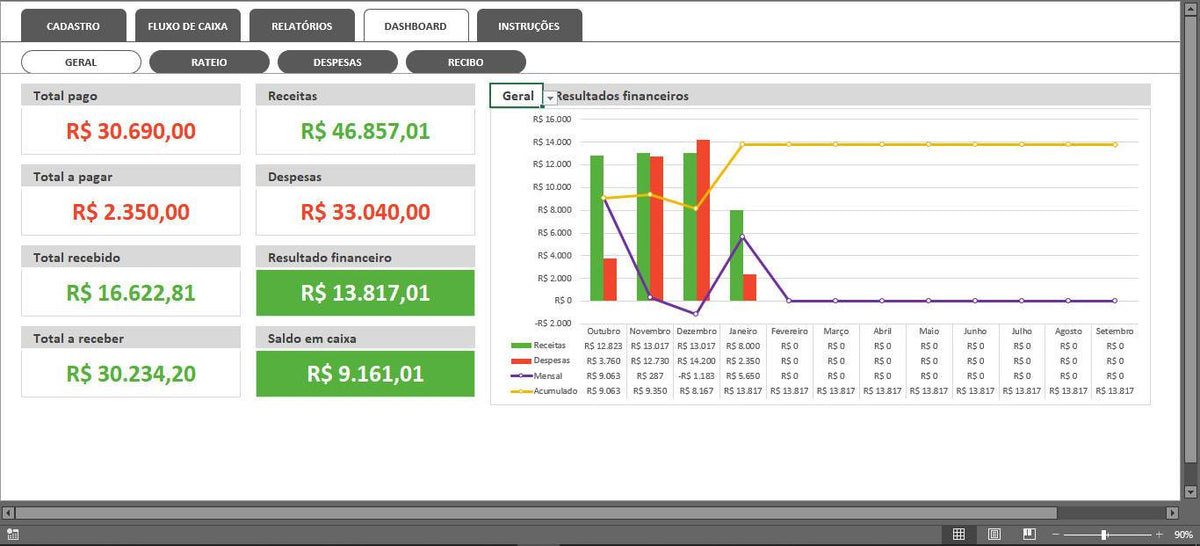Open the Geral dropdown arrow by chart
1200x546 pixels.
[x=550, y=97]
